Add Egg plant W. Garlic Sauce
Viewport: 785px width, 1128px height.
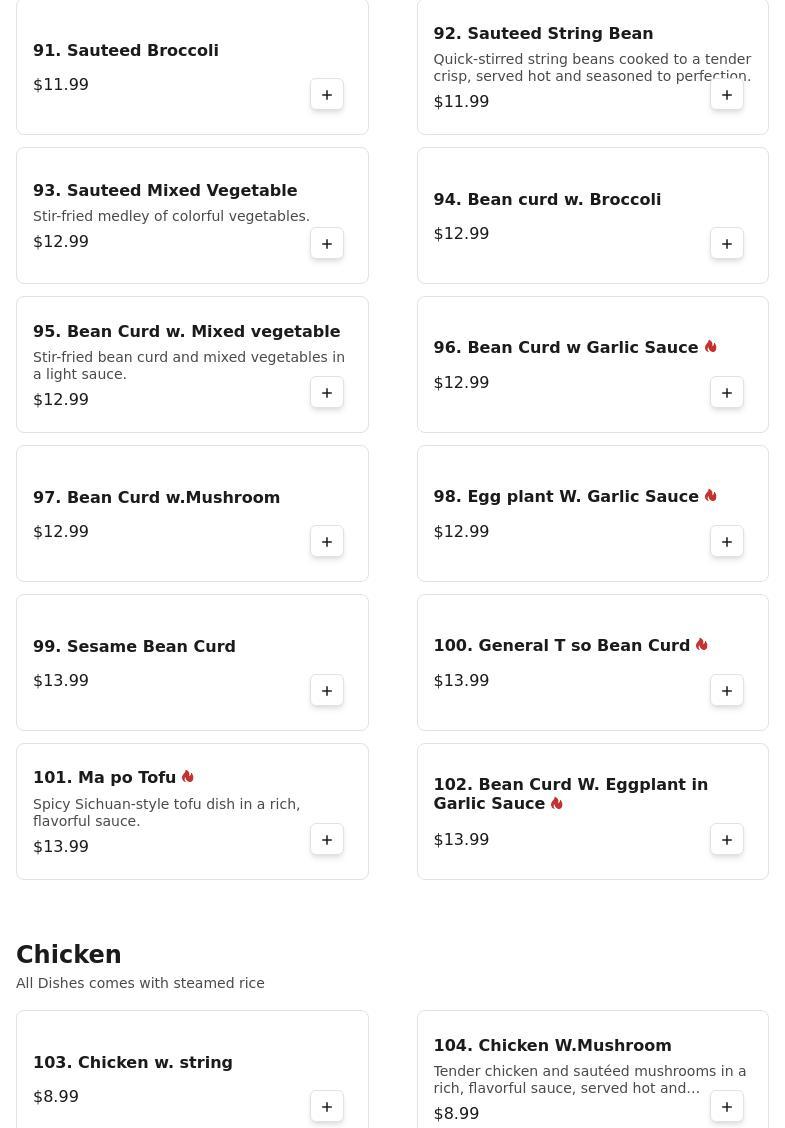727,542
